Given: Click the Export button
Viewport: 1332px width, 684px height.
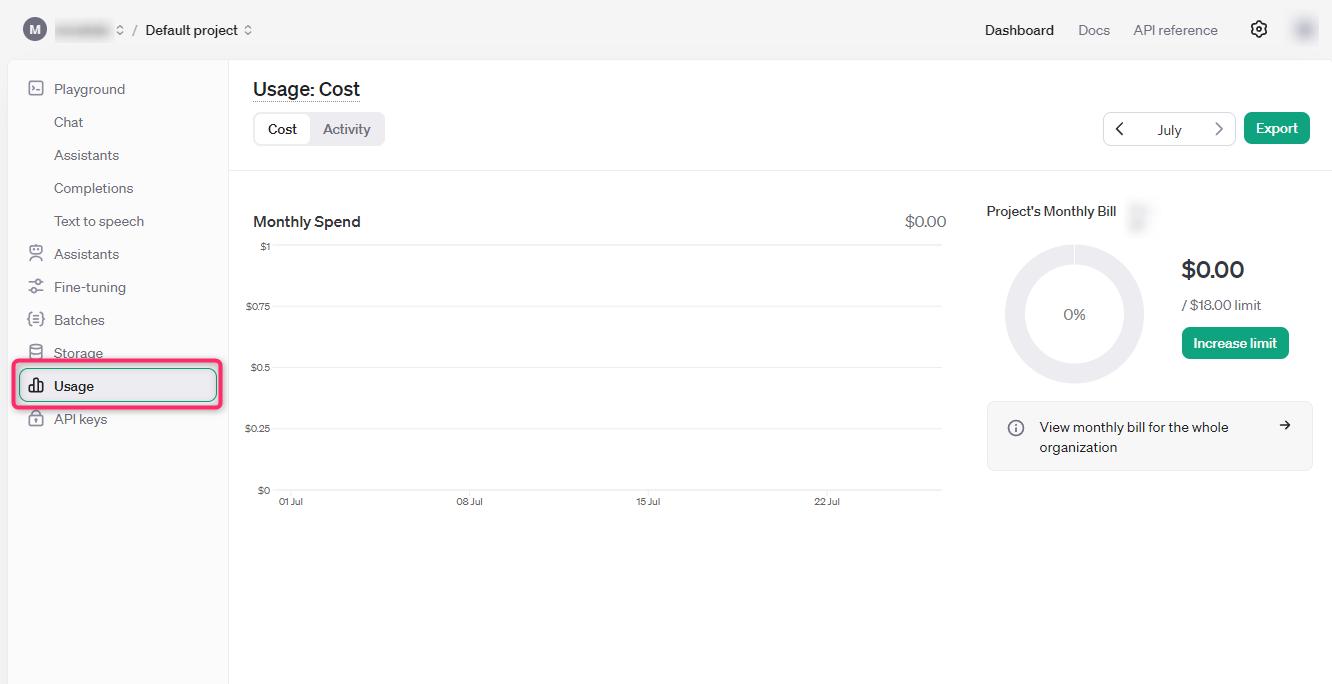Looking at the screenshot, I should pyautogui.click(x=1277, y=128).
